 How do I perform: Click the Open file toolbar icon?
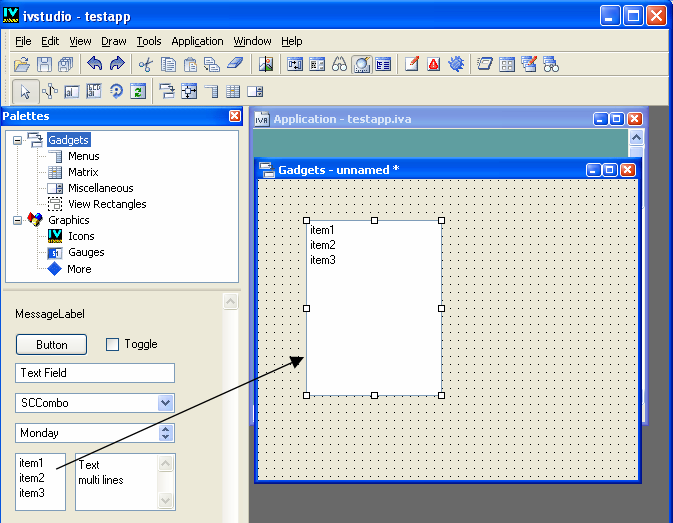point(22,65)
